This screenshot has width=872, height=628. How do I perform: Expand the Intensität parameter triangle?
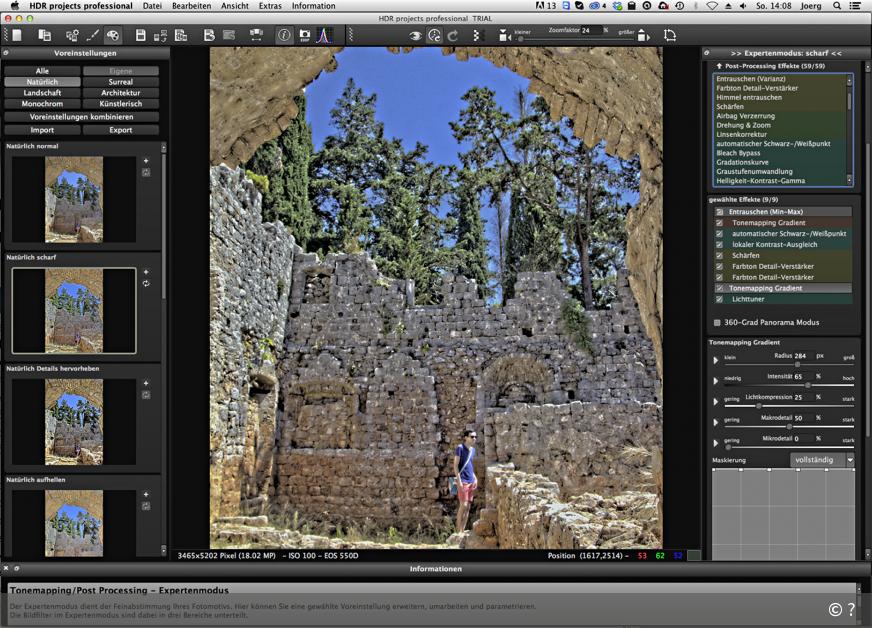tap(716, 380)
